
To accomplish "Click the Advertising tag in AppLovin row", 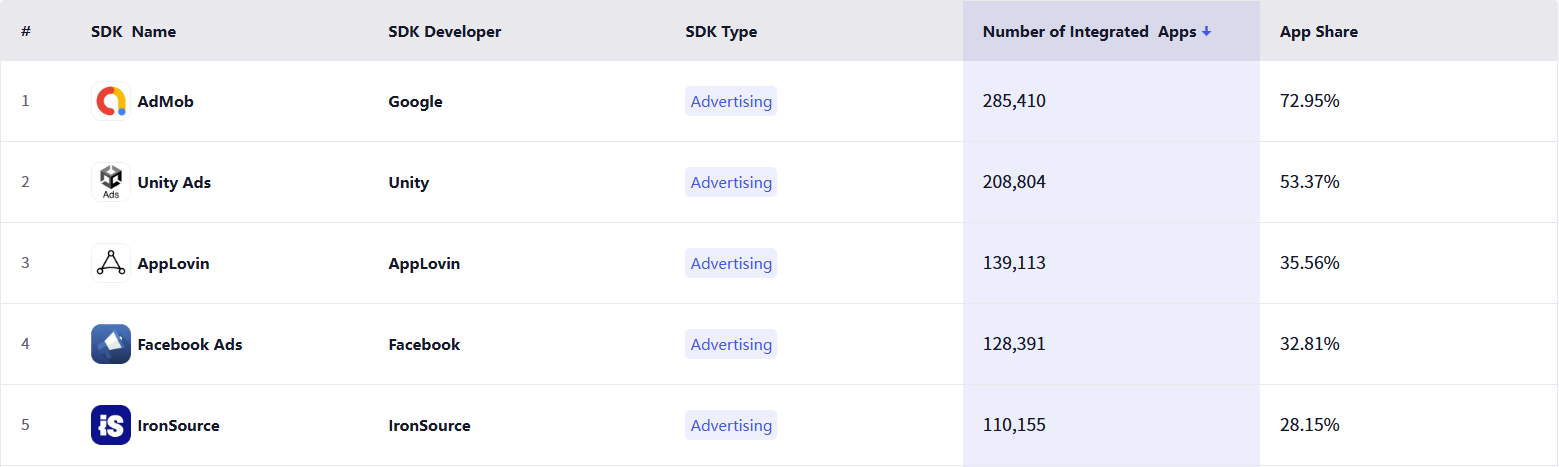I will (731, 263).
